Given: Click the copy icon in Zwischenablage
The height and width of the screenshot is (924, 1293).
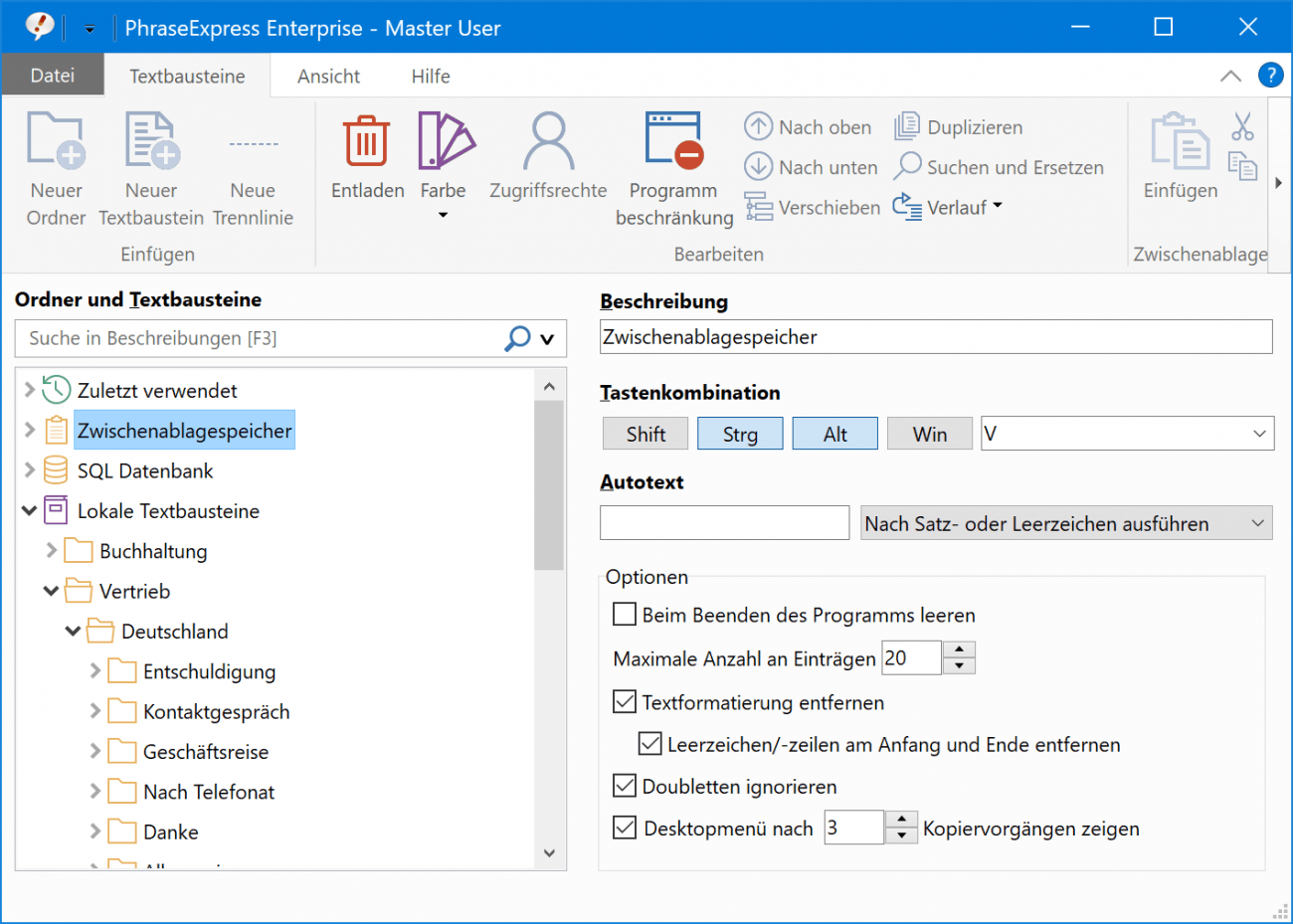Looking at the screenshot, I should coord(1242,165).
